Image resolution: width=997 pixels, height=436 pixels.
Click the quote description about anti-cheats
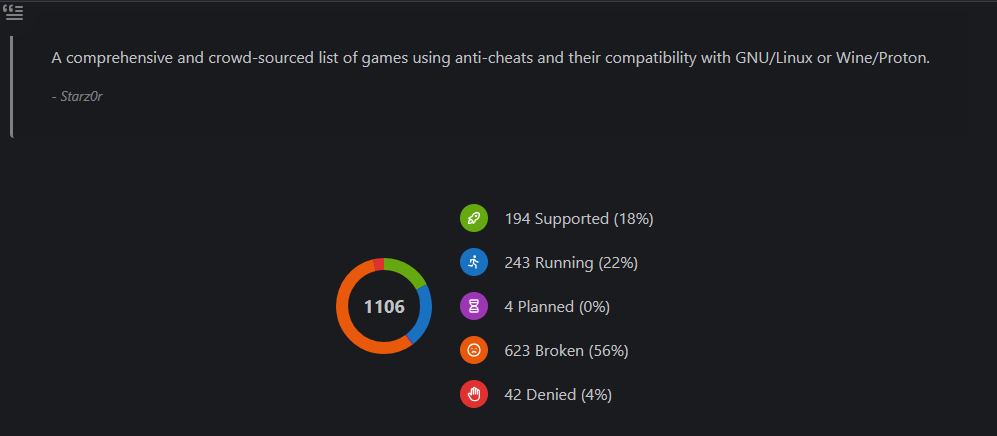coord(491,58)
